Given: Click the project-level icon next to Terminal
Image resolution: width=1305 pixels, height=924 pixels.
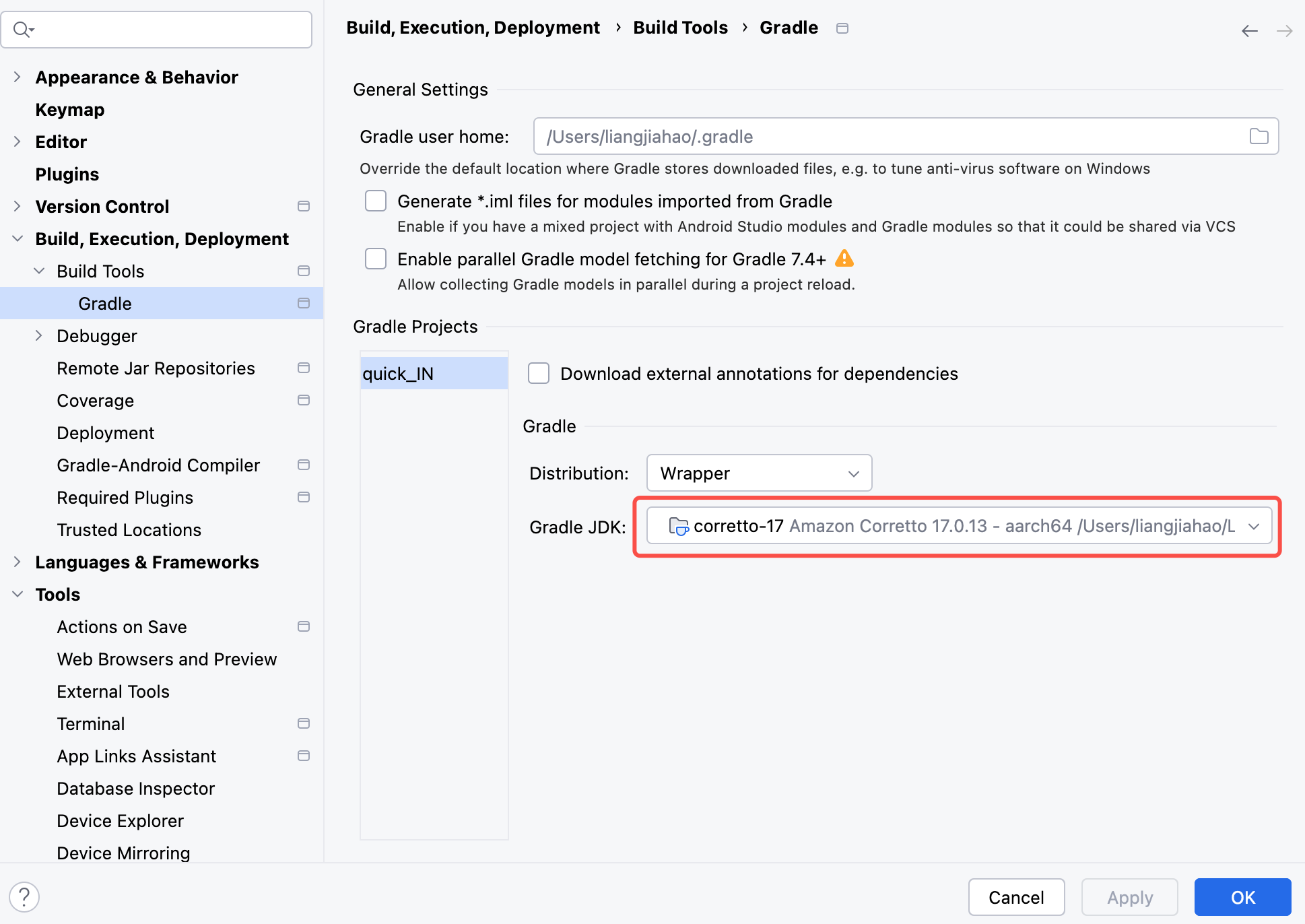Looking at the screenshot, I should pos(304,723).
